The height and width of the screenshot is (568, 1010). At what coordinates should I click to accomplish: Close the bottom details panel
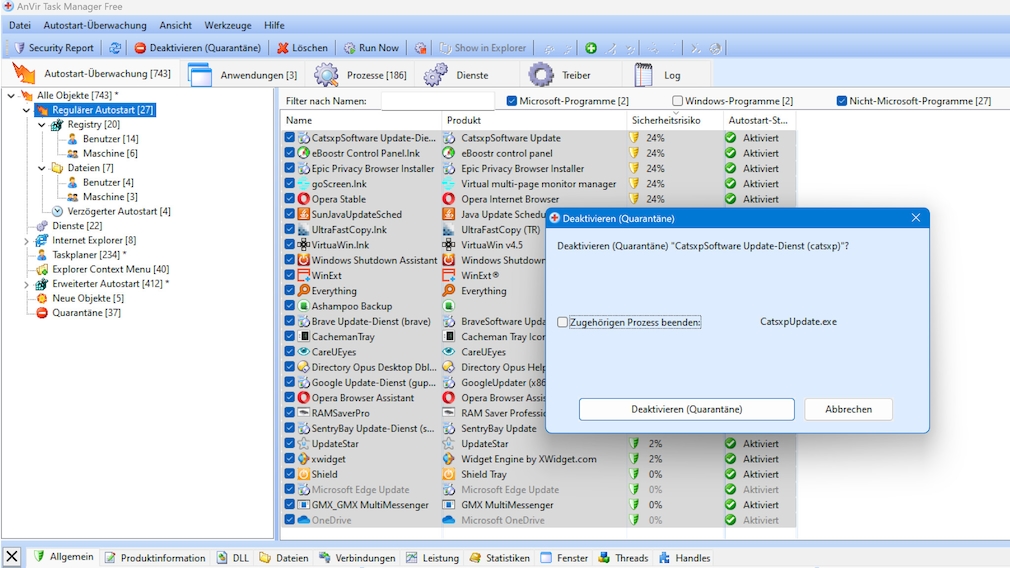(x=12, y=556)
